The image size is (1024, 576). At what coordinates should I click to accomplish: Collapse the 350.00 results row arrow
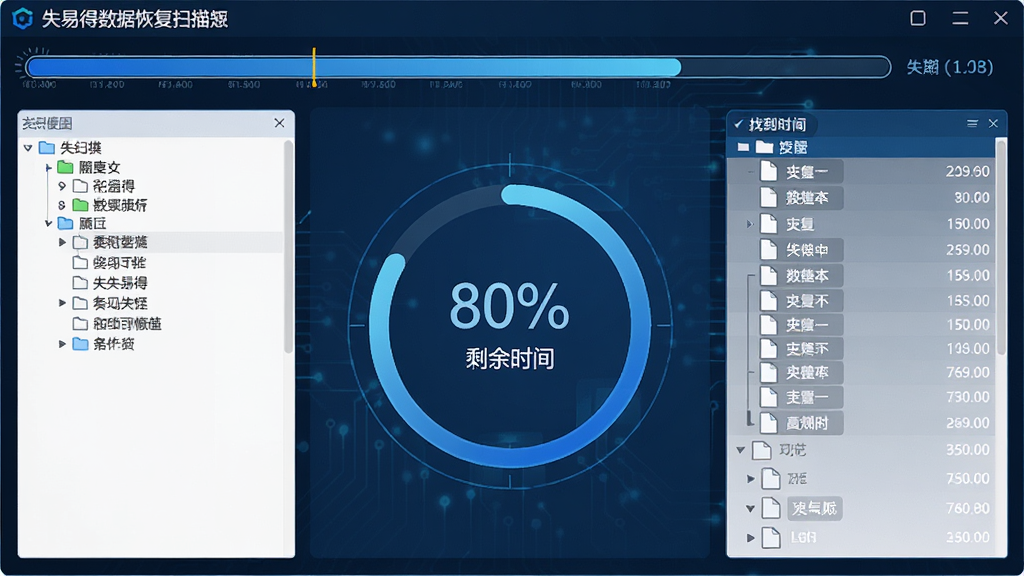point(741,450)
